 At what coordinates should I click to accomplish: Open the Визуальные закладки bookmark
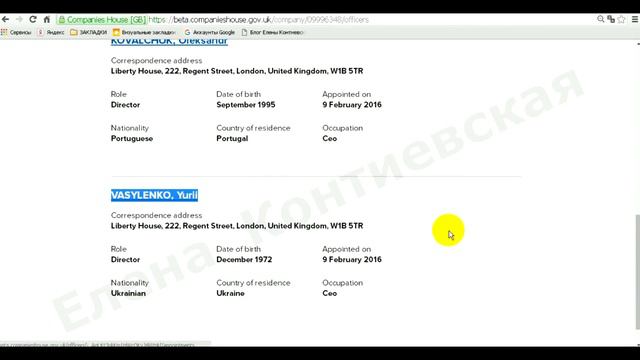click(x=144, y=32)
